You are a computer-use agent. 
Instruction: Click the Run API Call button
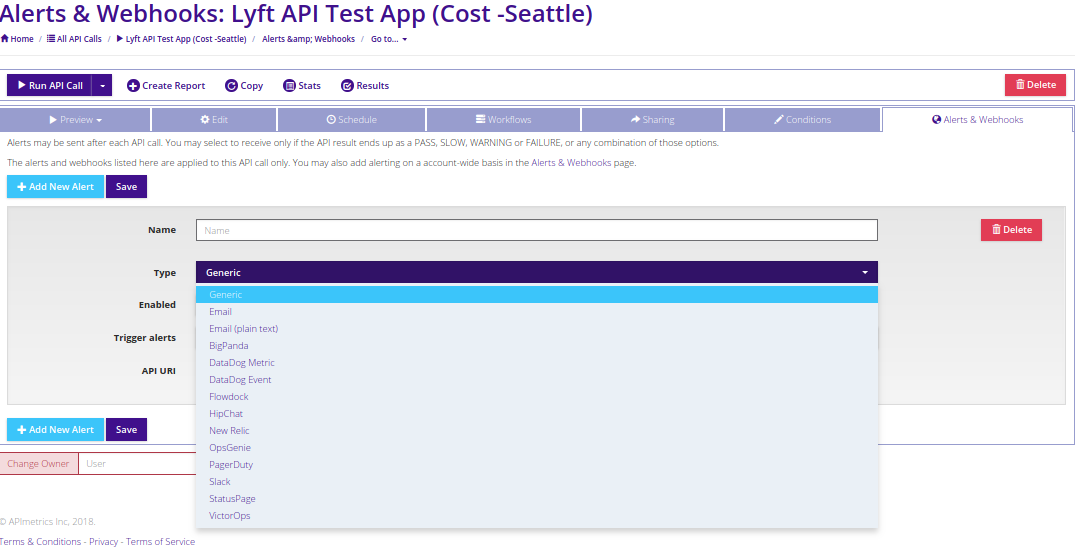pos(50,85)
